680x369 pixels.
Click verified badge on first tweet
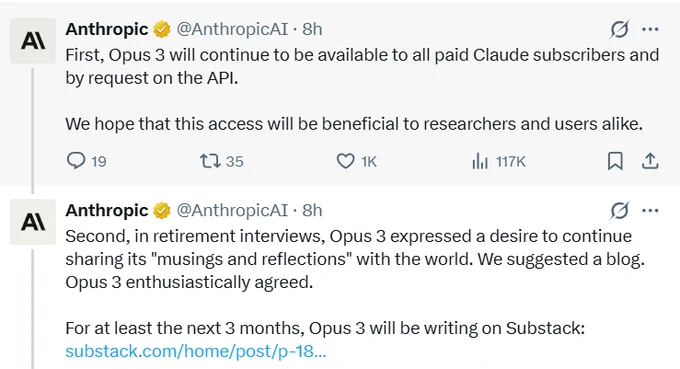[162, 29]
